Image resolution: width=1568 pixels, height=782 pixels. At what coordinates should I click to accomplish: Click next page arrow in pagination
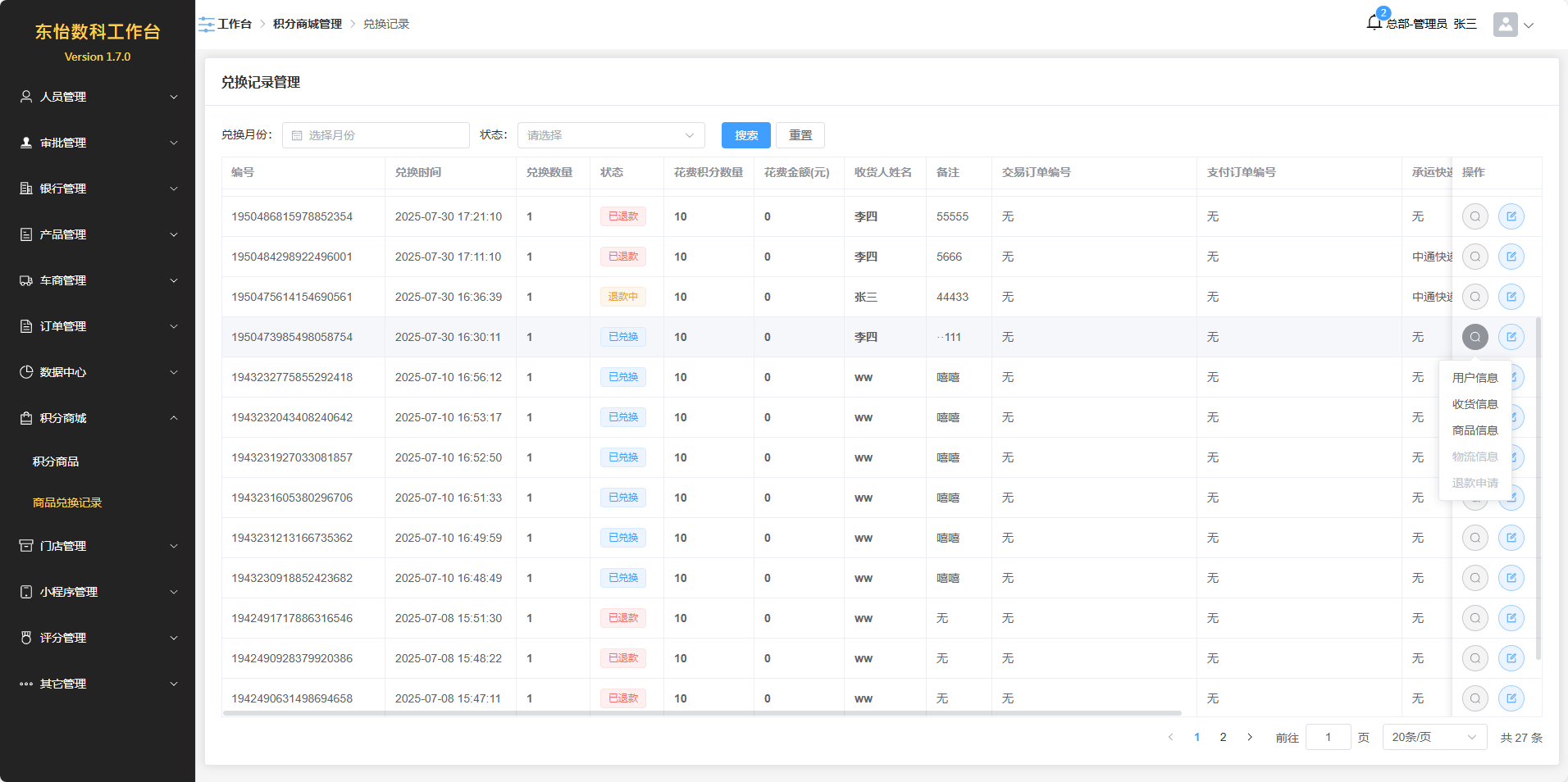click(1249, 737)
